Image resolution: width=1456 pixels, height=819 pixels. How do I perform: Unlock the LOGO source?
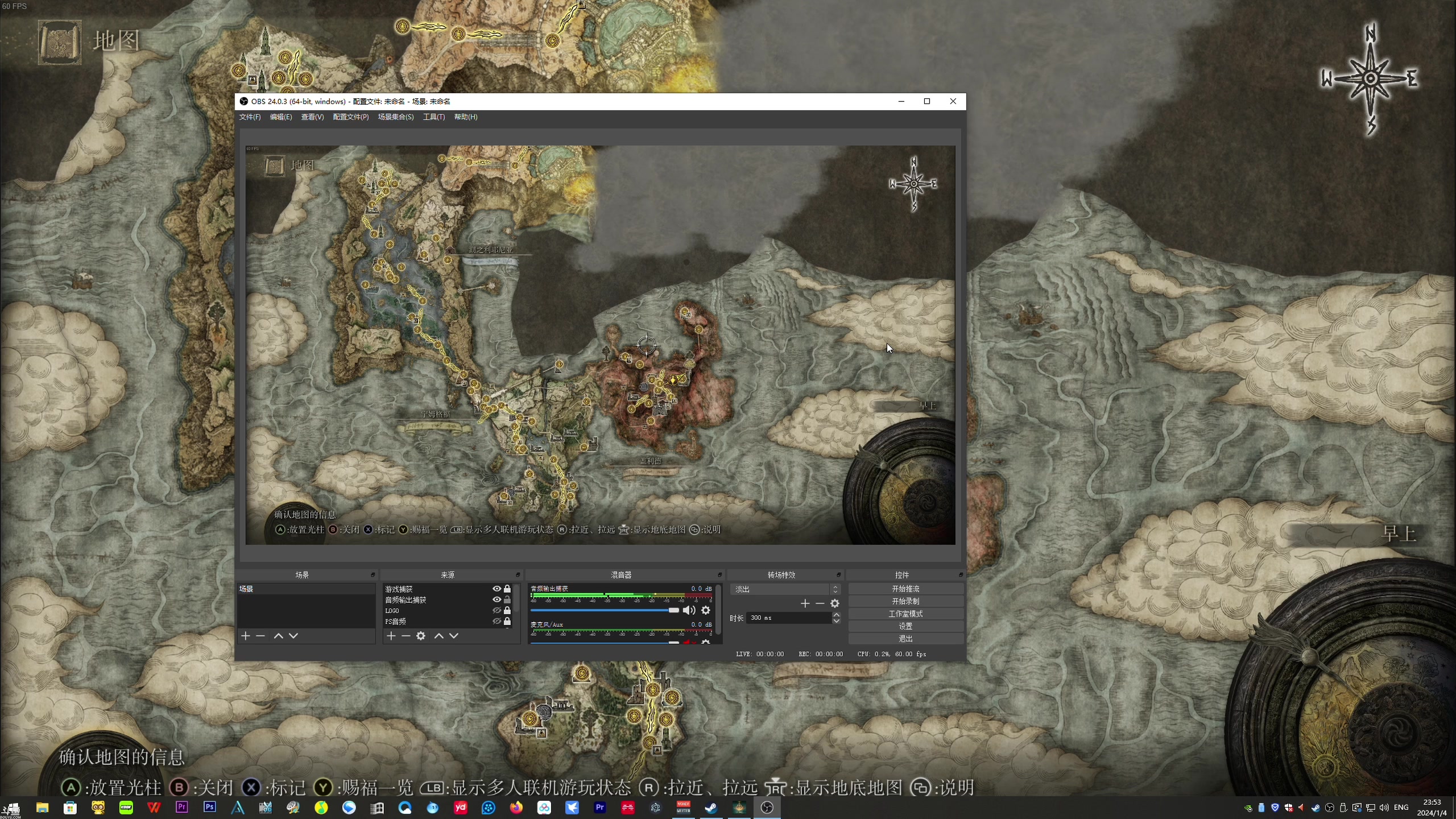[507, 611]
